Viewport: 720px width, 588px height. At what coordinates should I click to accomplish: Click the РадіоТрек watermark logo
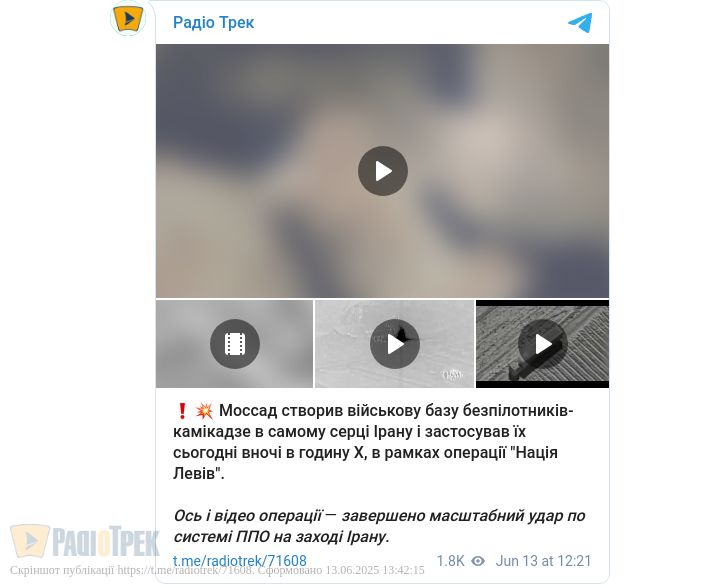85,542
